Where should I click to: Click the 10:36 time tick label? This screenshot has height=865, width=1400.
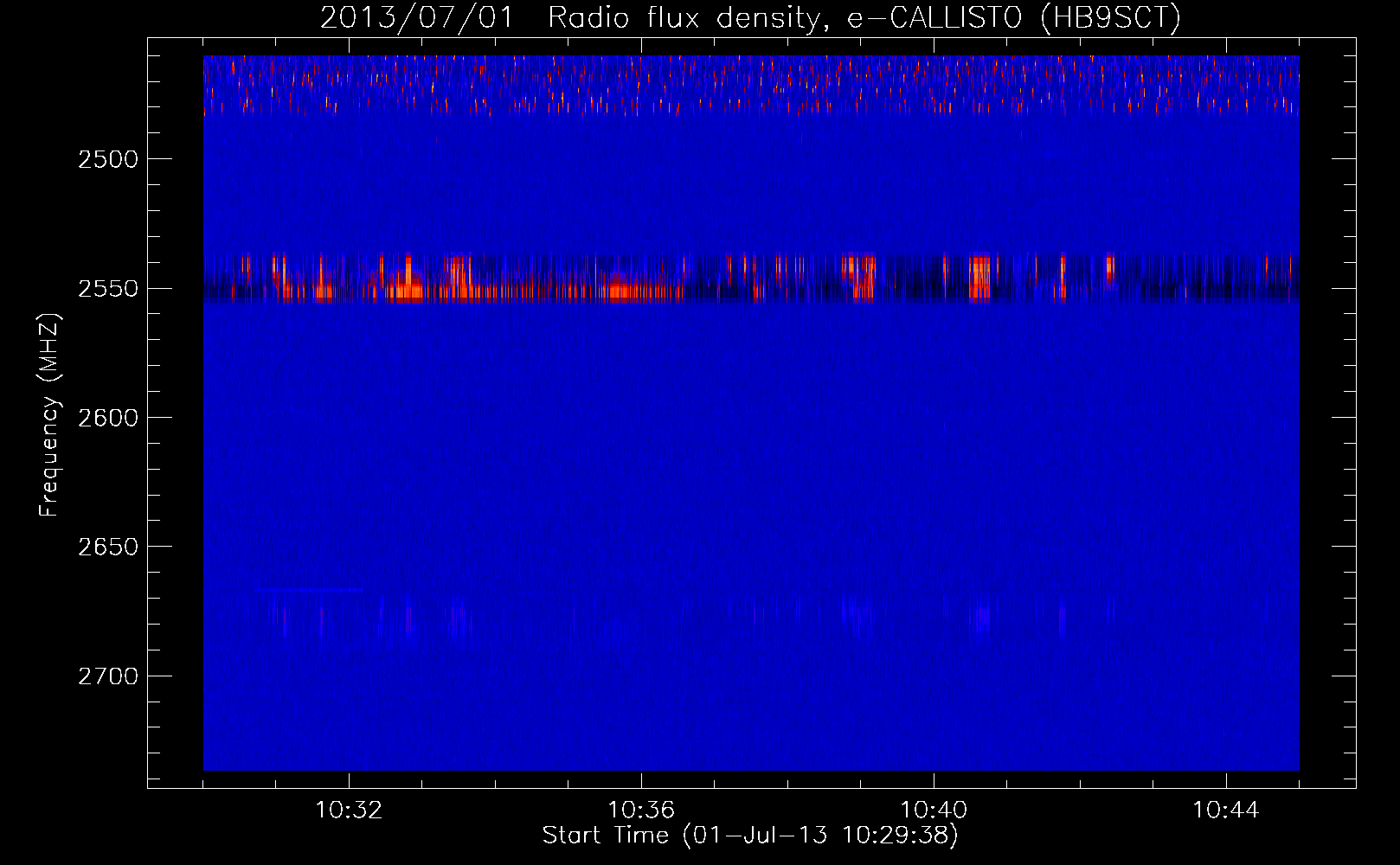pyautogui.click(x=641, y=811)
